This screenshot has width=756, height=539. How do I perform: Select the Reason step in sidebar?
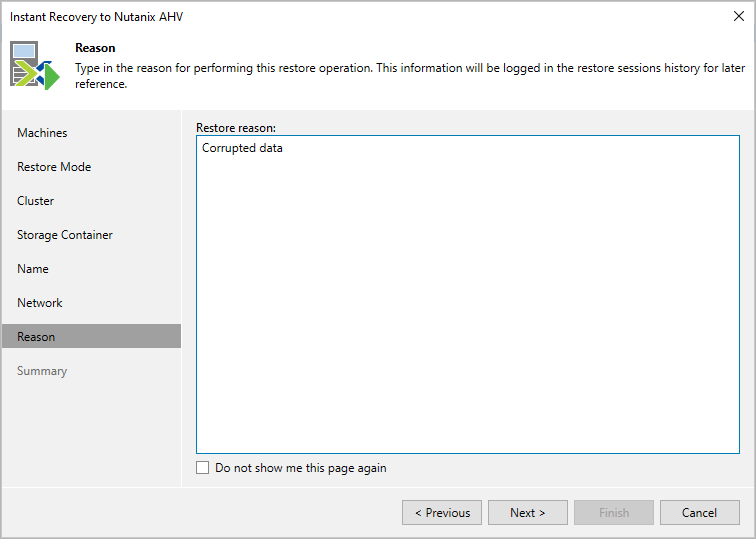pyautogui.click(x=36, y=337)
